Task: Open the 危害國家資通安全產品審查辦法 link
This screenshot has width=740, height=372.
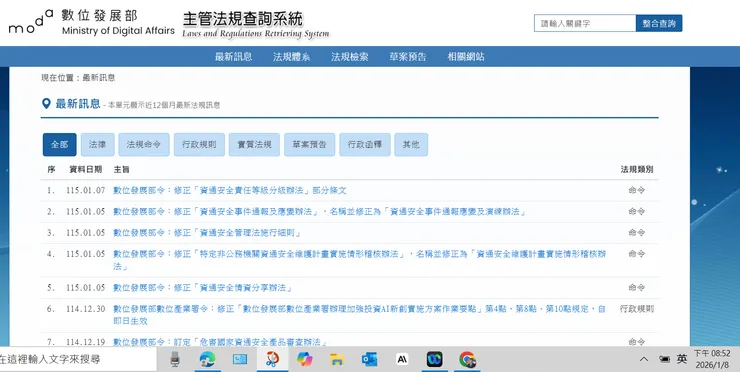Action: click(220, 342)
